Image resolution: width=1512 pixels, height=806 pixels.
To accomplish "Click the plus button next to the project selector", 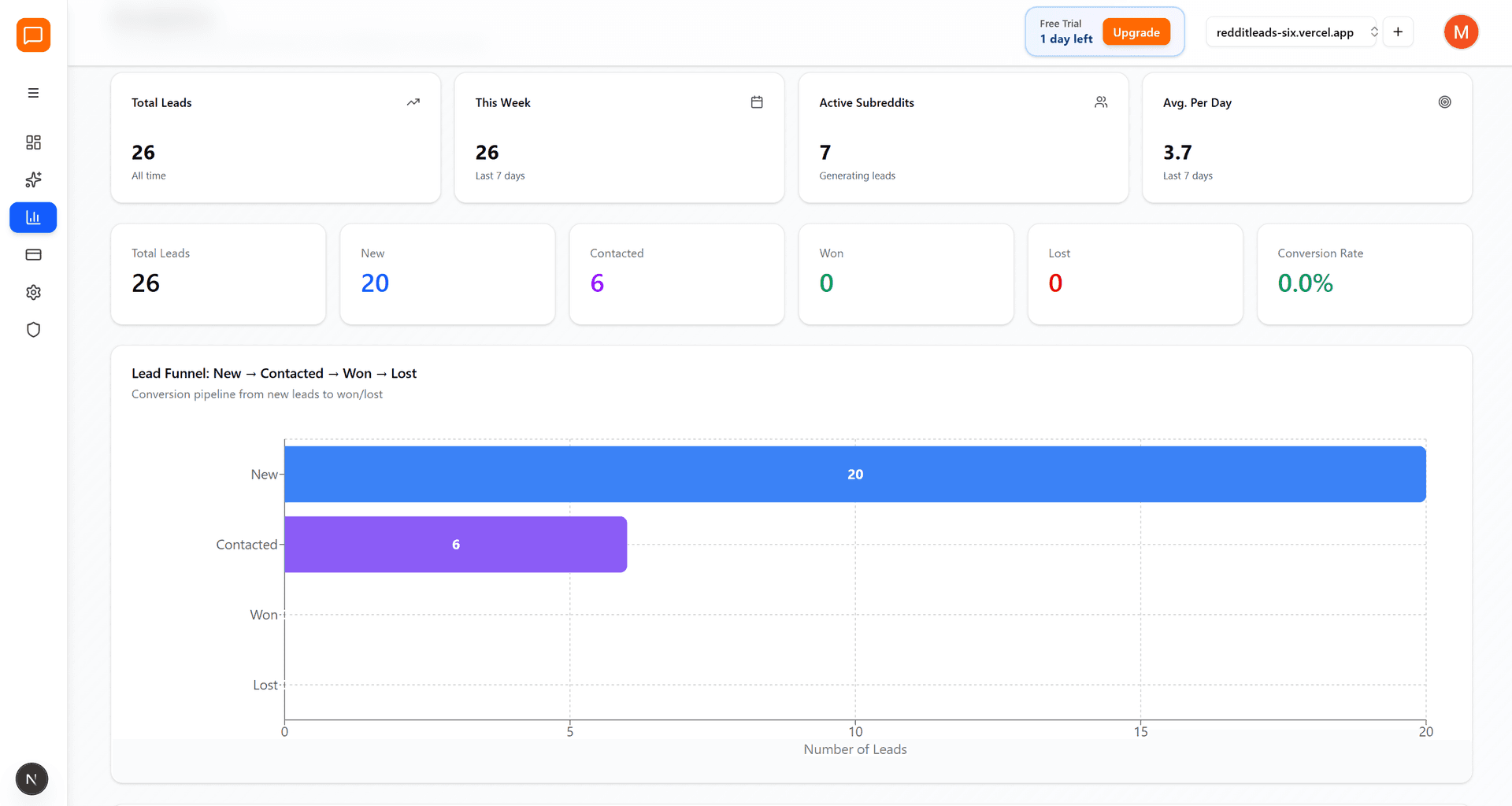I will click(x=1399, y=31).
